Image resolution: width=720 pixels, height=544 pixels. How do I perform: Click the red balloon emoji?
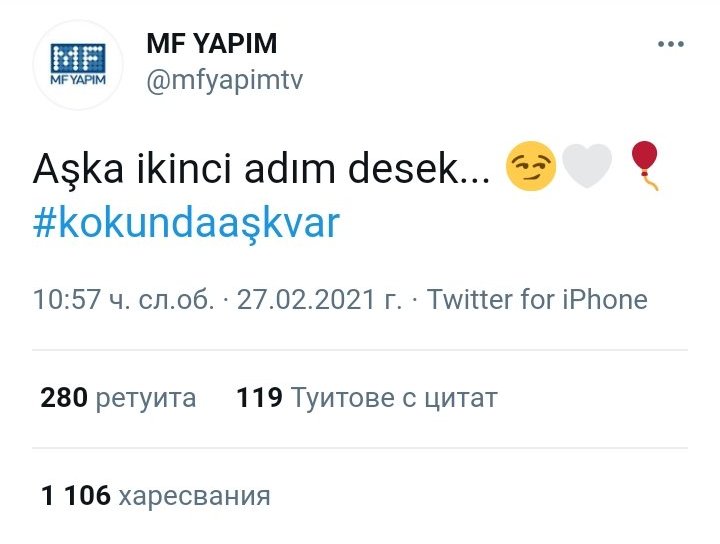pos(645,166)
